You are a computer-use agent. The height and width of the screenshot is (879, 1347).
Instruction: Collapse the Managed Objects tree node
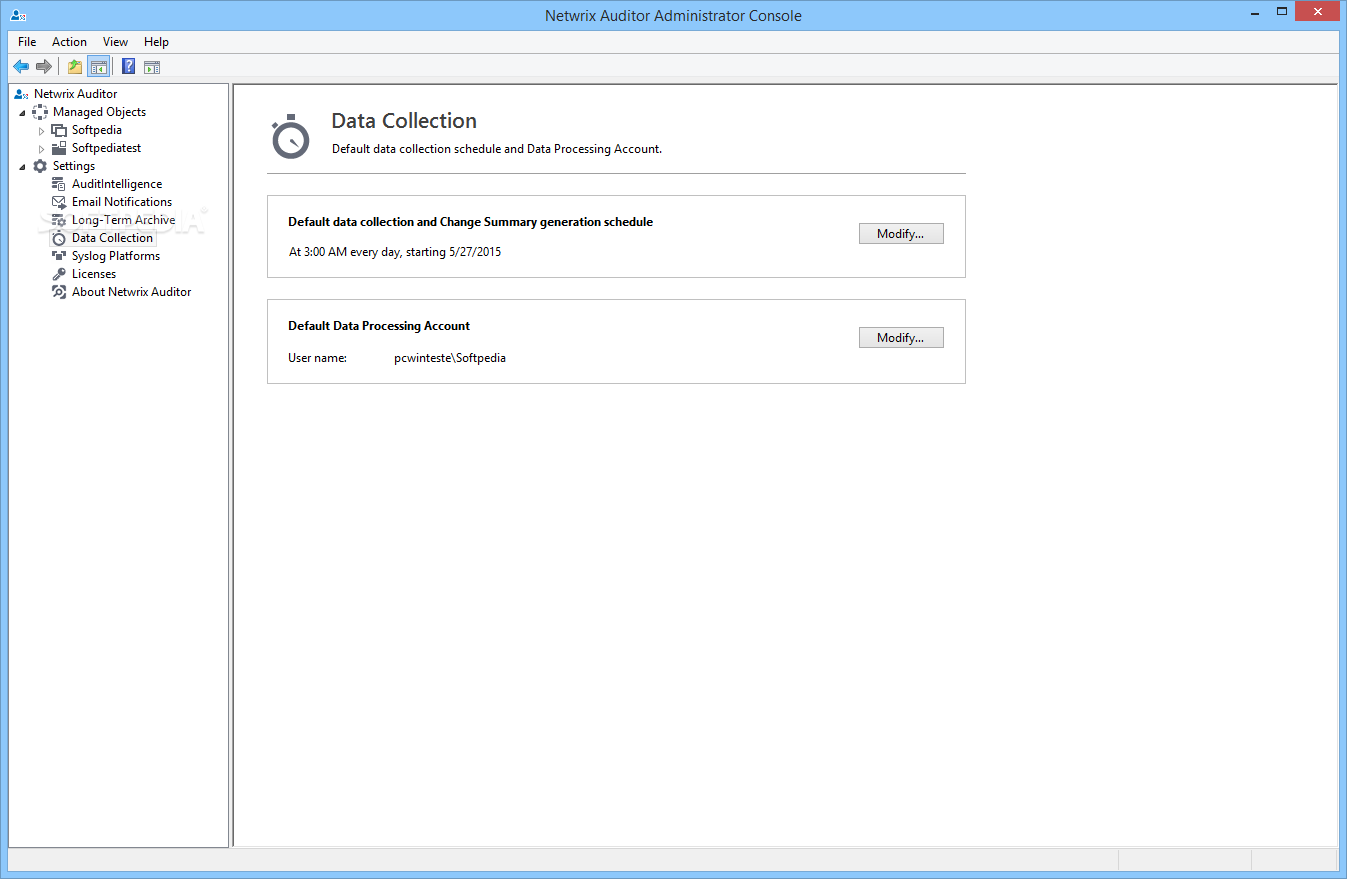pyautogui.click(x=22, y=113)
